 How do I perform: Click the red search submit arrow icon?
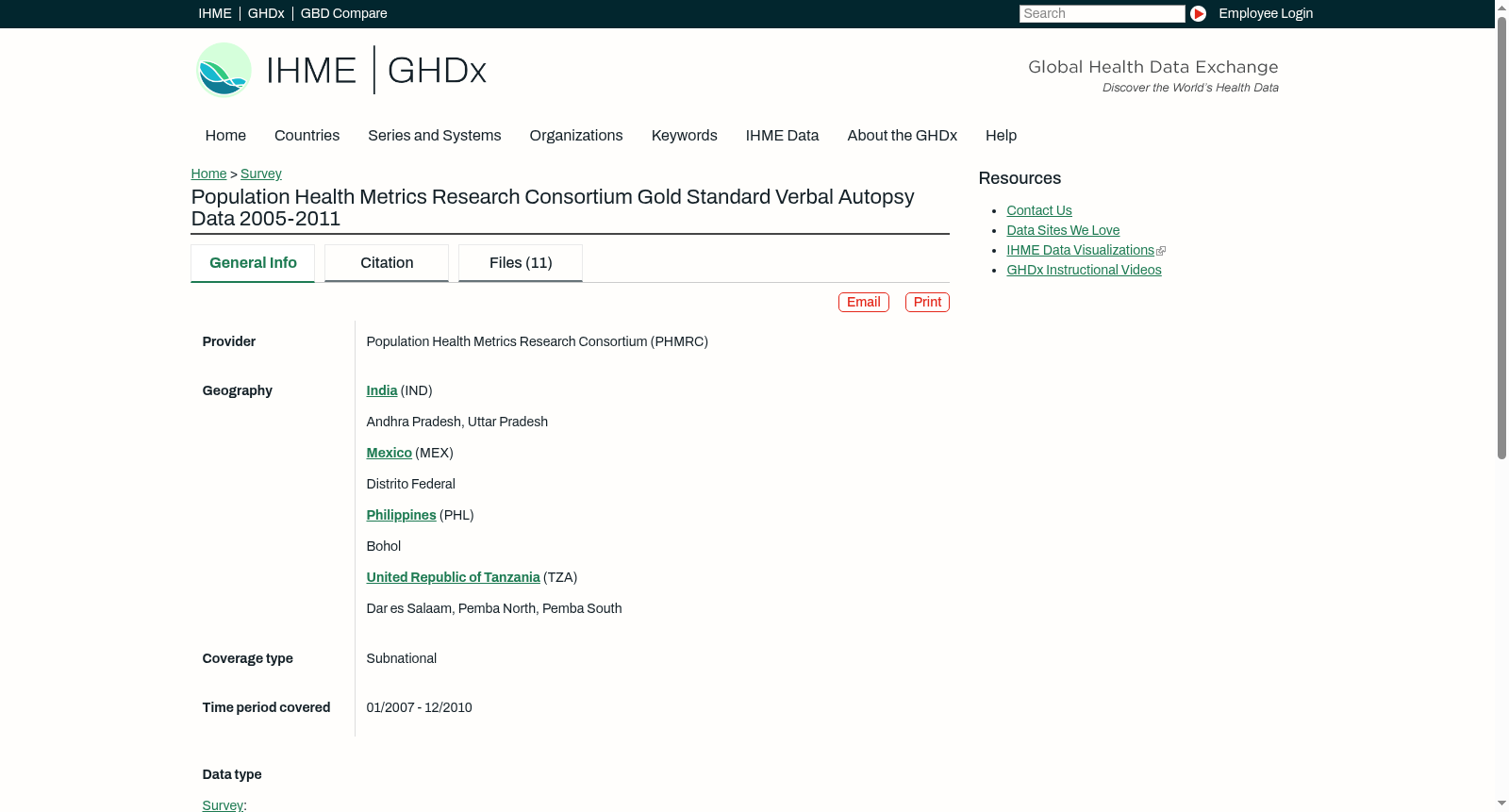(x=1198, y=13)
